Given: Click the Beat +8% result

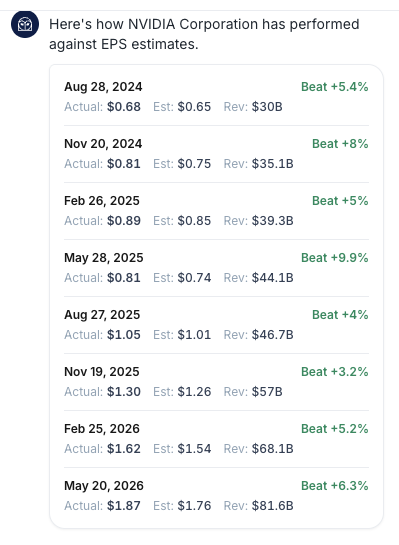Looking at the screenshot, I should click(340, 144).
